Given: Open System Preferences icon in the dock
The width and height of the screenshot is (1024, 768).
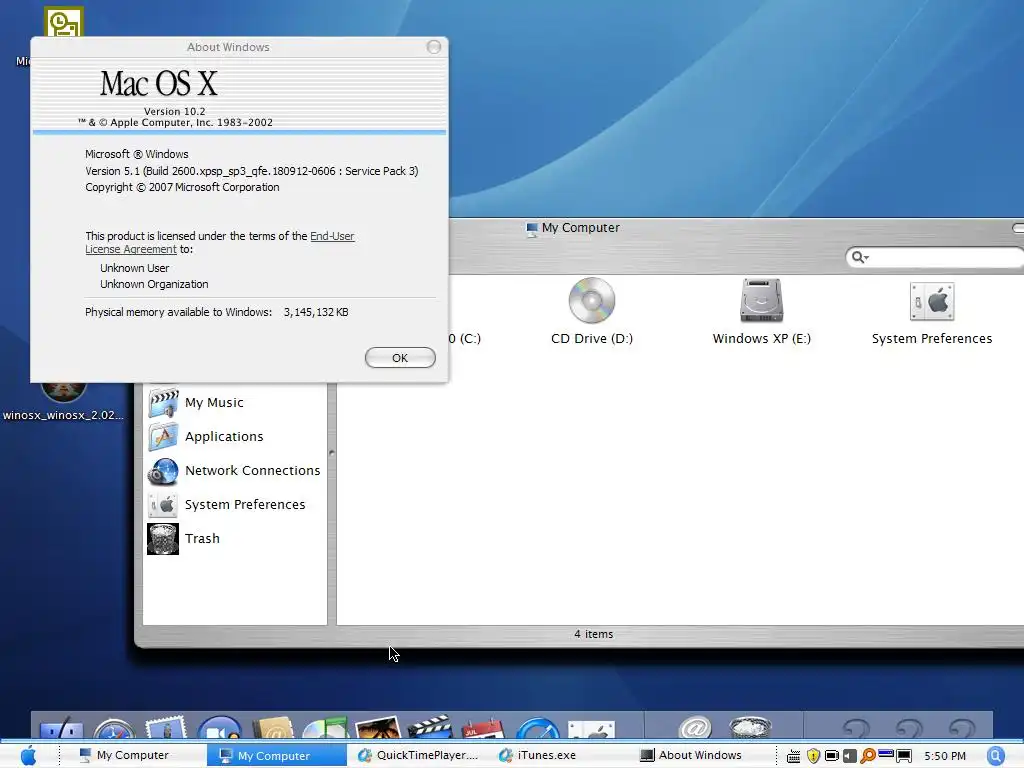Looking at the screenshot, I should (591, 729).
